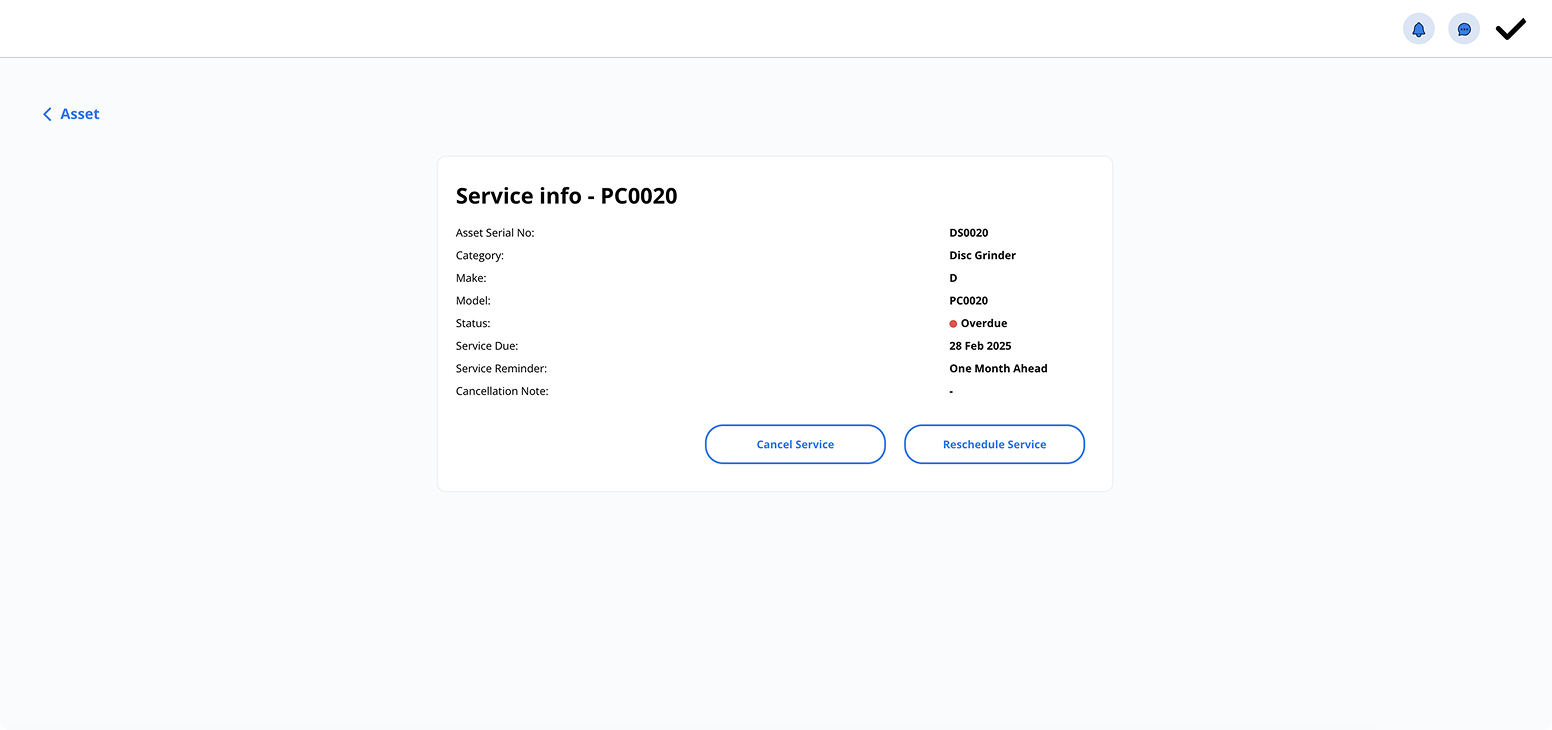Click the 28 Feb 2025 due date

(980, 346)
